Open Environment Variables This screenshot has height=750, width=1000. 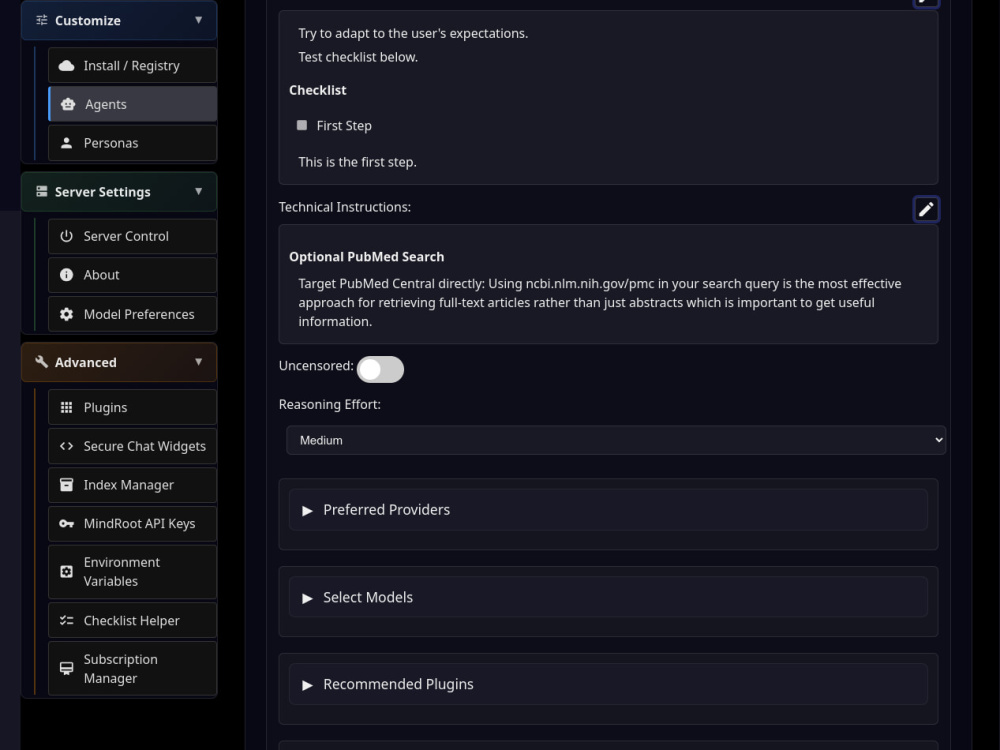[132, 571]
